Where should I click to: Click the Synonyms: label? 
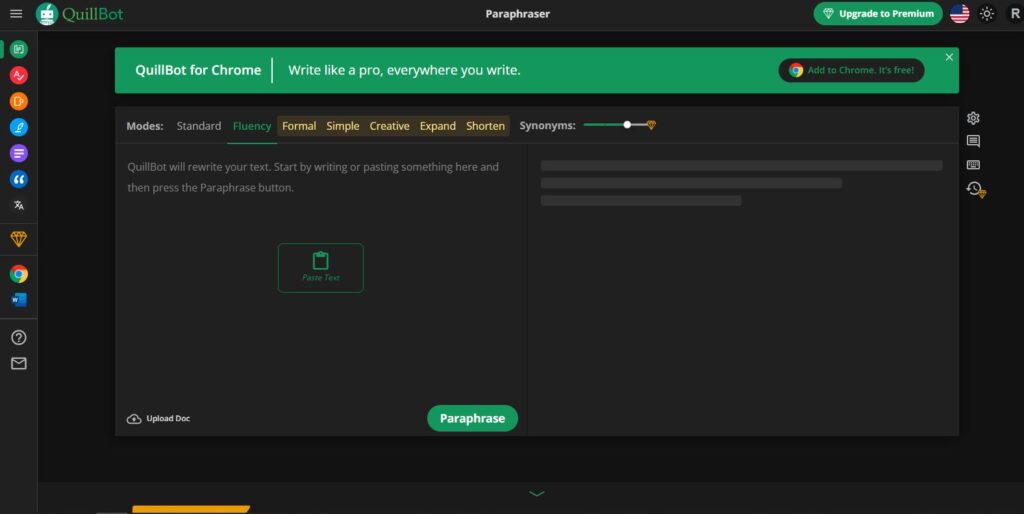point(547,126)
